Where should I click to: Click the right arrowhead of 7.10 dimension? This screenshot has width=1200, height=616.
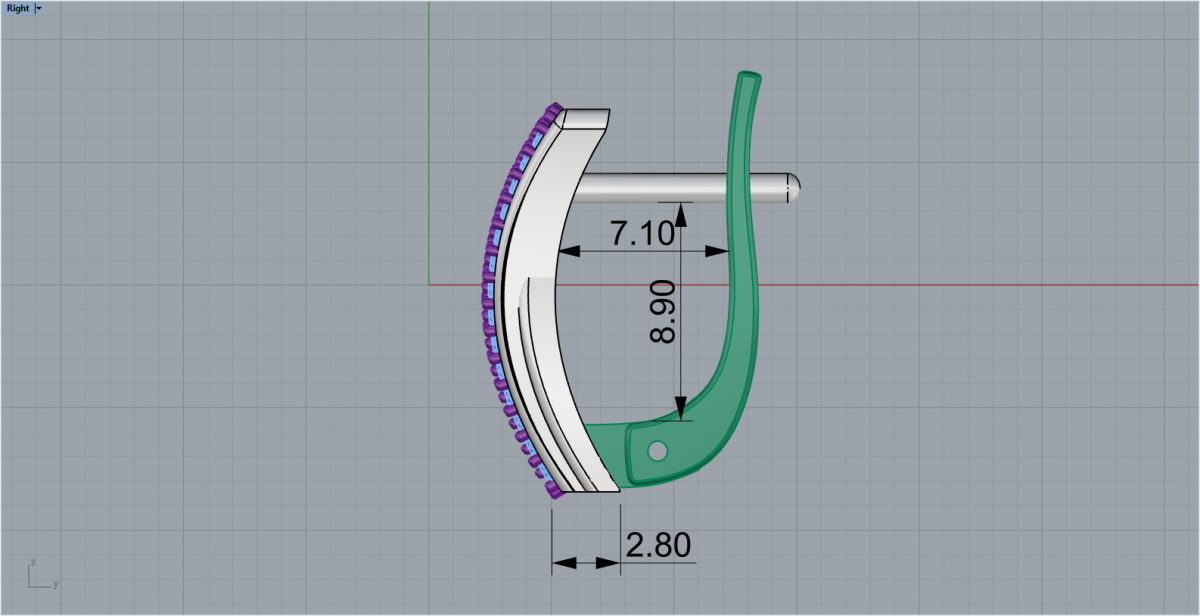click(718, 251)
